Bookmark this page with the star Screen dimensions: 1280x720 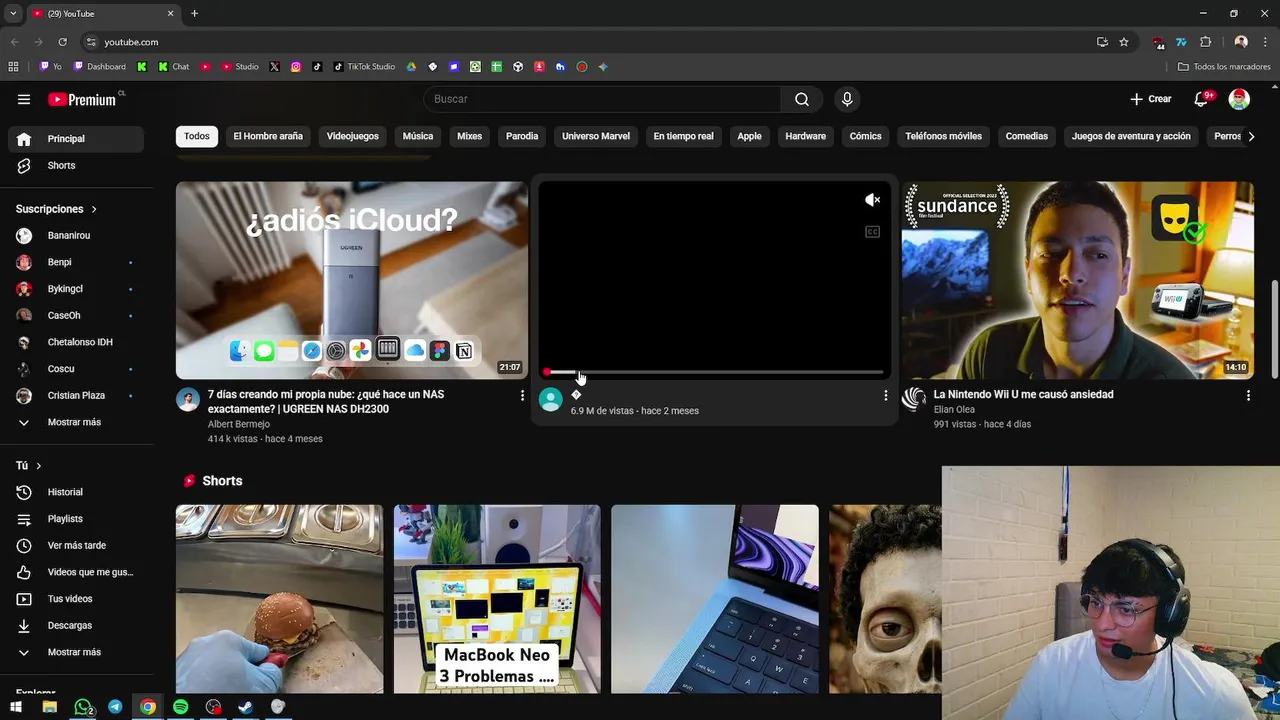pyautogui.click(x=1124, y=42)
